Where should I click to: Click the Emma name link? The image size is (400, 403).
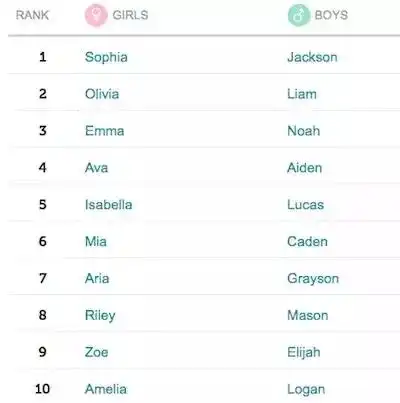(x=104, y=131)
